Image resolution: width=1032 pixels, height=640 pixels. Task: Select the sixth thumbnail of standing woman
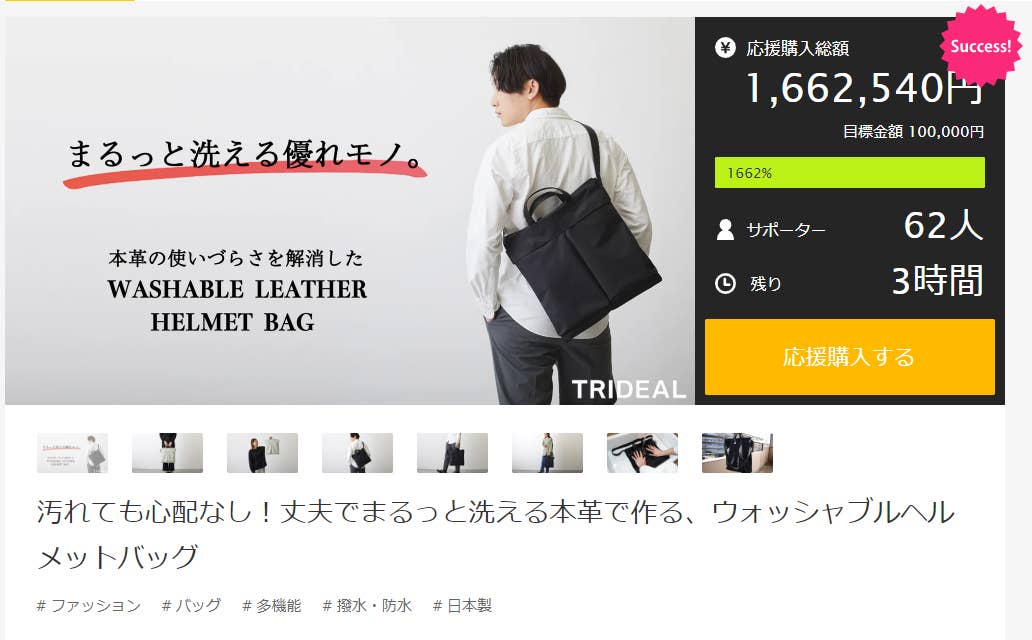tap(547, 452)
